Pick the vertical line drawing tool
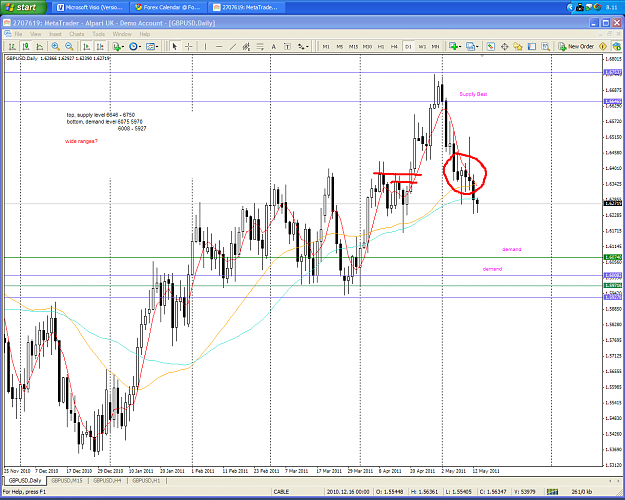 pyautogui.click(x=205, y=47)
